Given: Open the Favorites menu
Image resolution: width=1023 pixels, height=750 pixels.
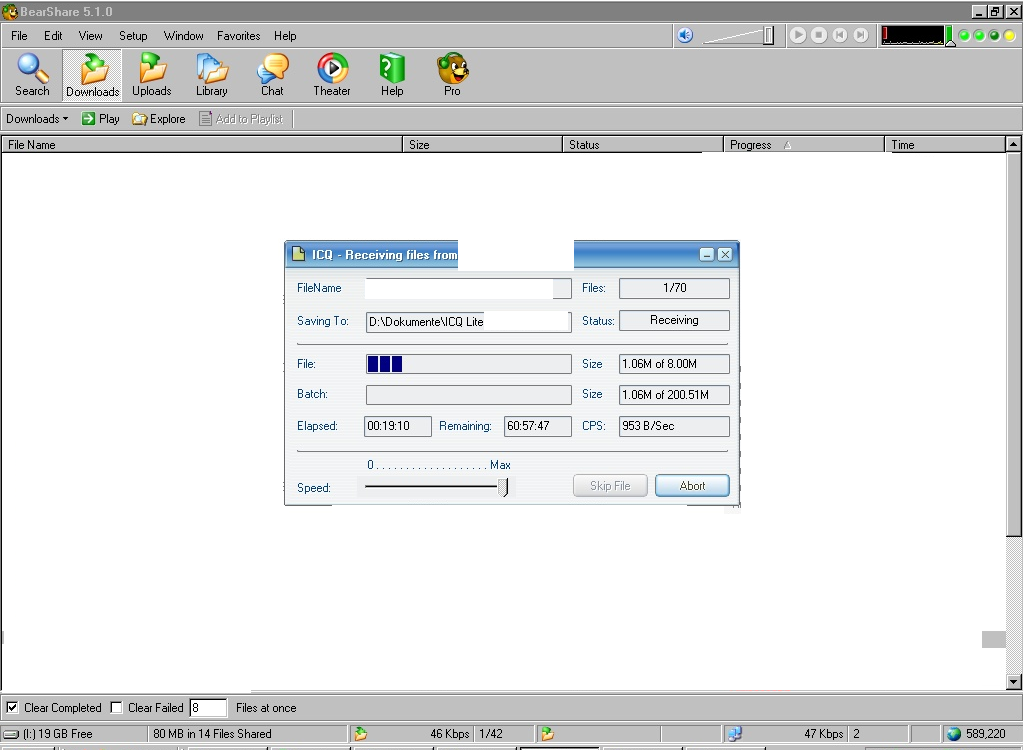Looking at the screenshot, I should pyautogui.click(x=239, y=36).
